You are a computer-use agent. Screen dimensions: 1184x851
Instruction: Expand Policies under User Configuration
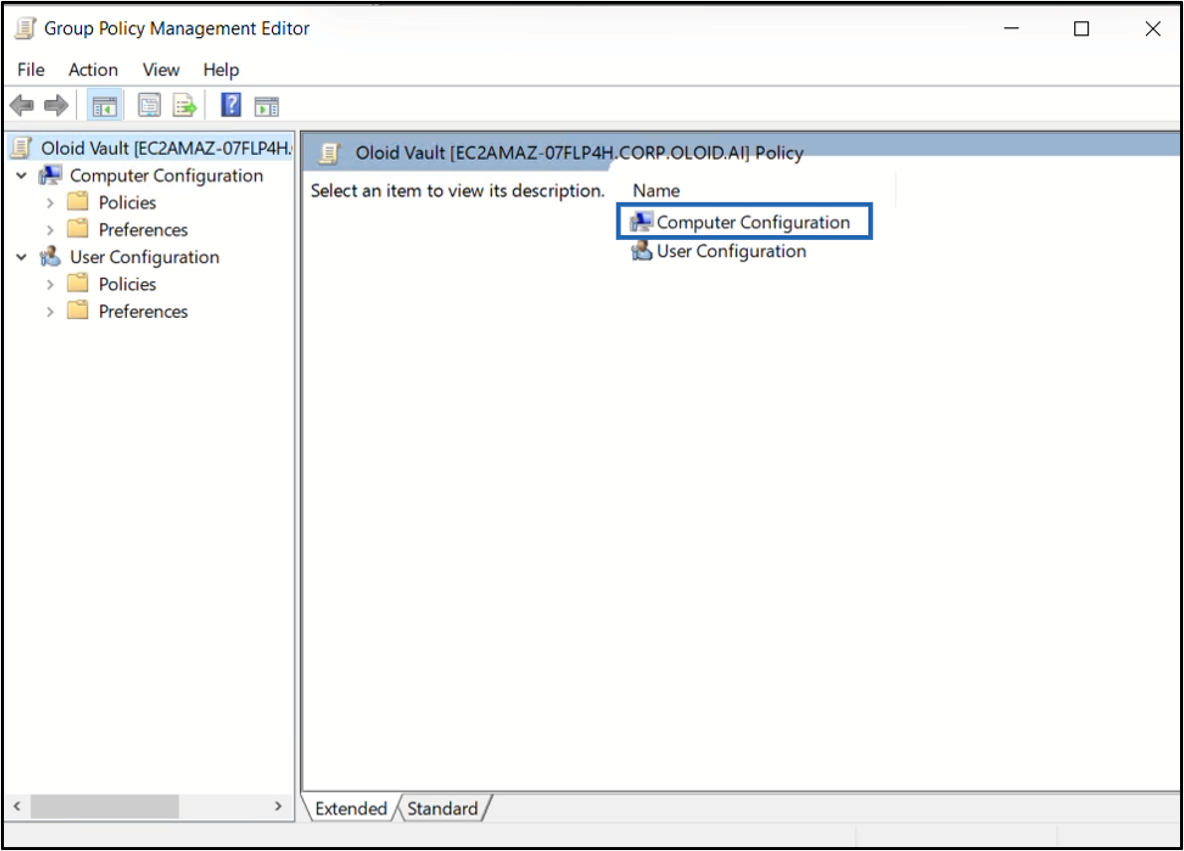[50, 285]
